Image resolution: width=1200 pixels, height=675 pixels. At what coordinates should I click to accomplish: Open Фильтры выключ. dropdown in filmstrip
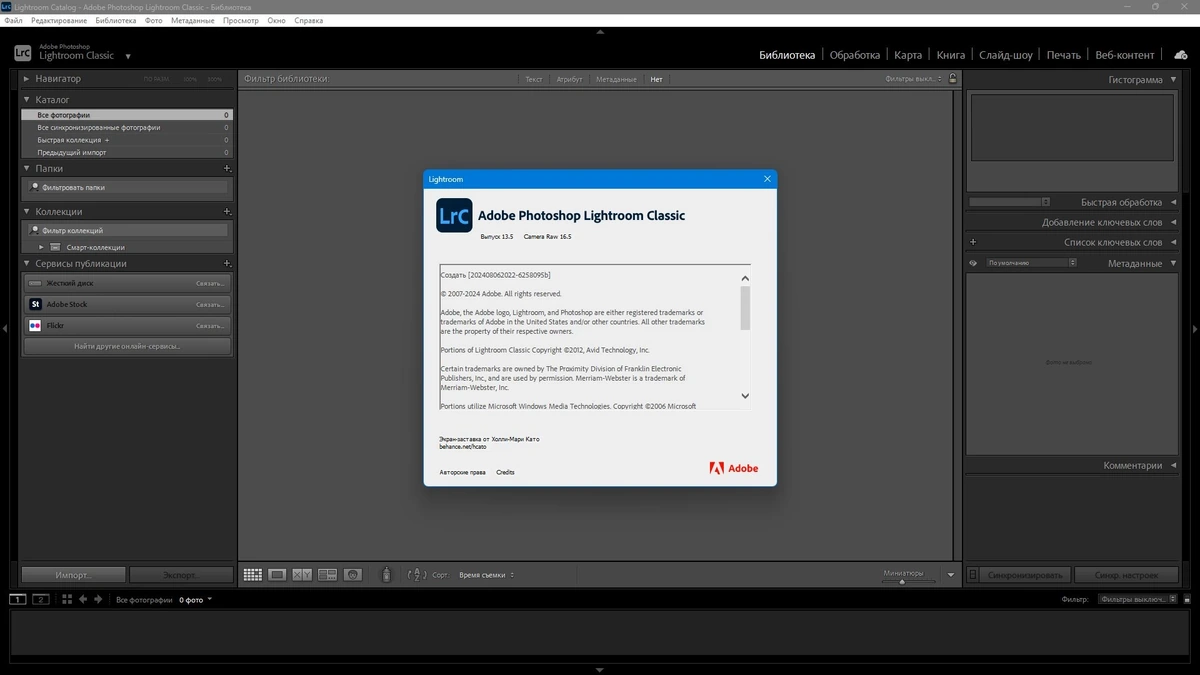1138,599
